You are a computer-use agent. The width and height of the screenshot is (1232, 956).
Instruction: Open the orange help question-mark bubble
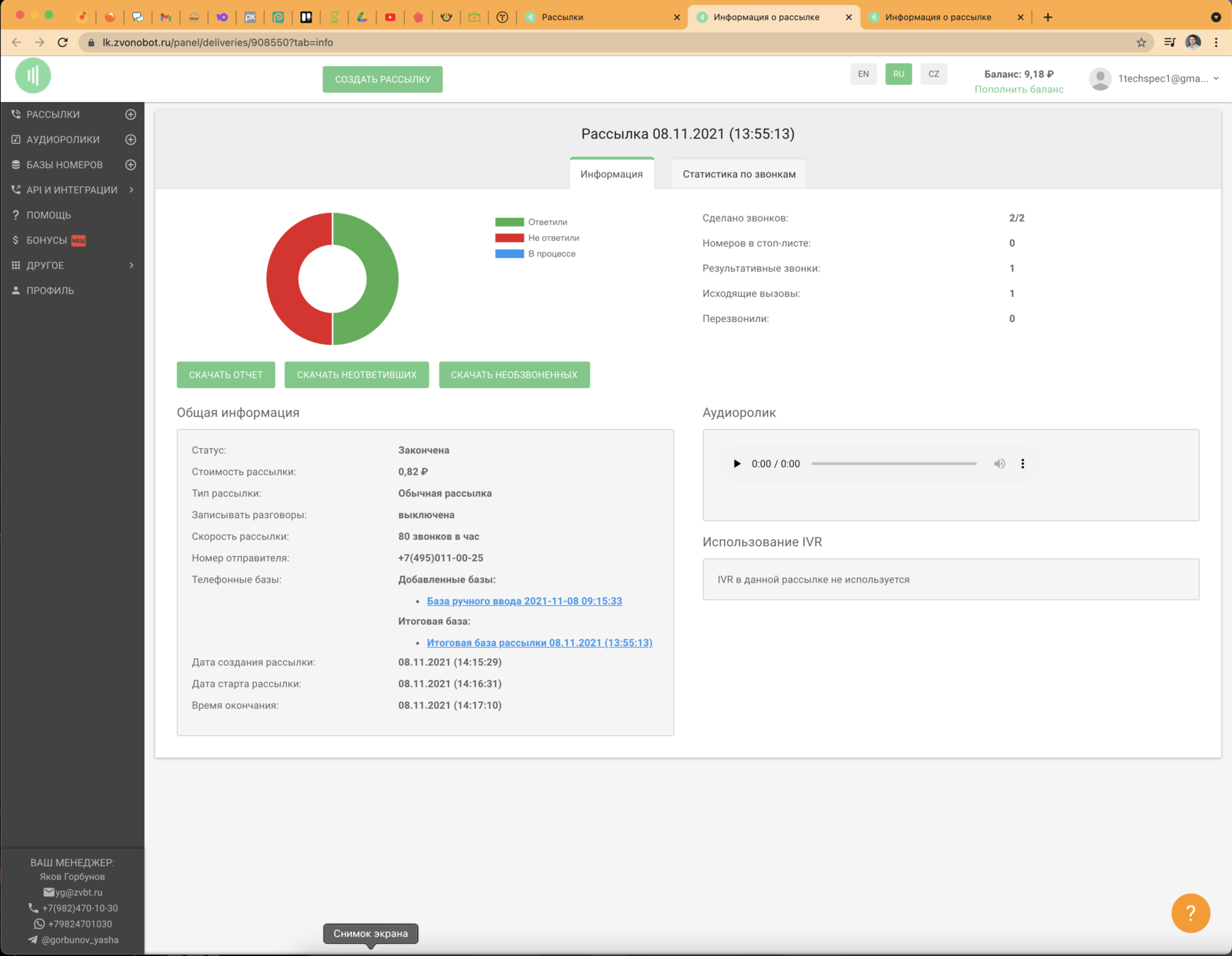(x=1189, y=913)
